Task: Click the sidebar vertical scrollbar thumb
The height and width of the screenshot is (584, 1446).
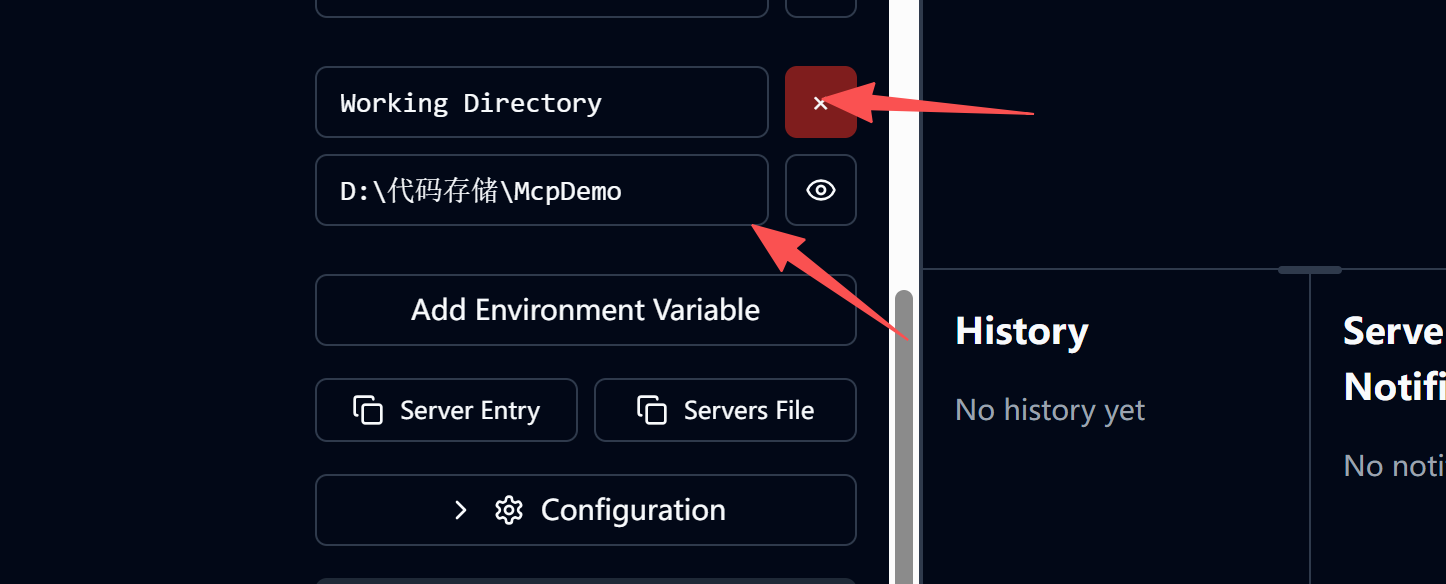Action: (x=904, y=437)
